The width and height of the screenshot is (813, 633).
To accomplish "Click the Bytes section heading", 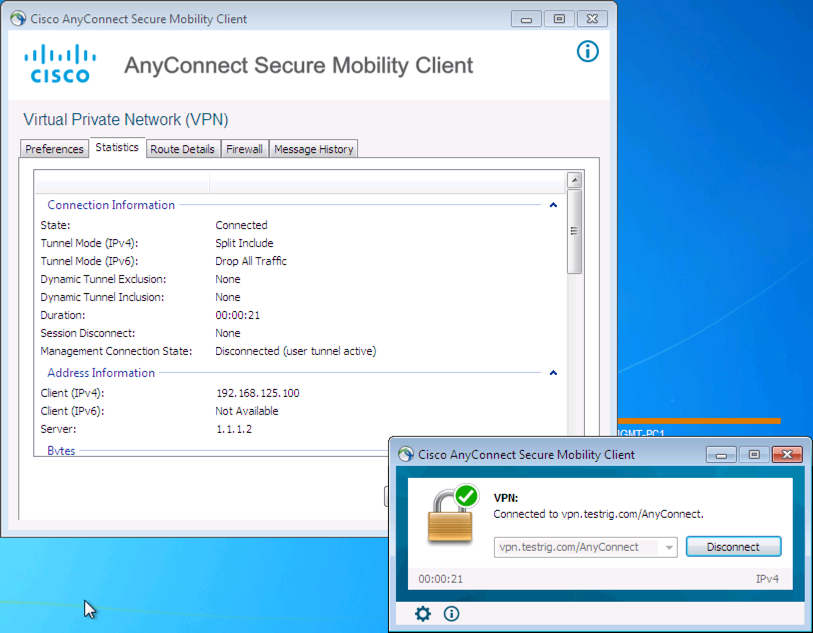I will coord(61,450).
